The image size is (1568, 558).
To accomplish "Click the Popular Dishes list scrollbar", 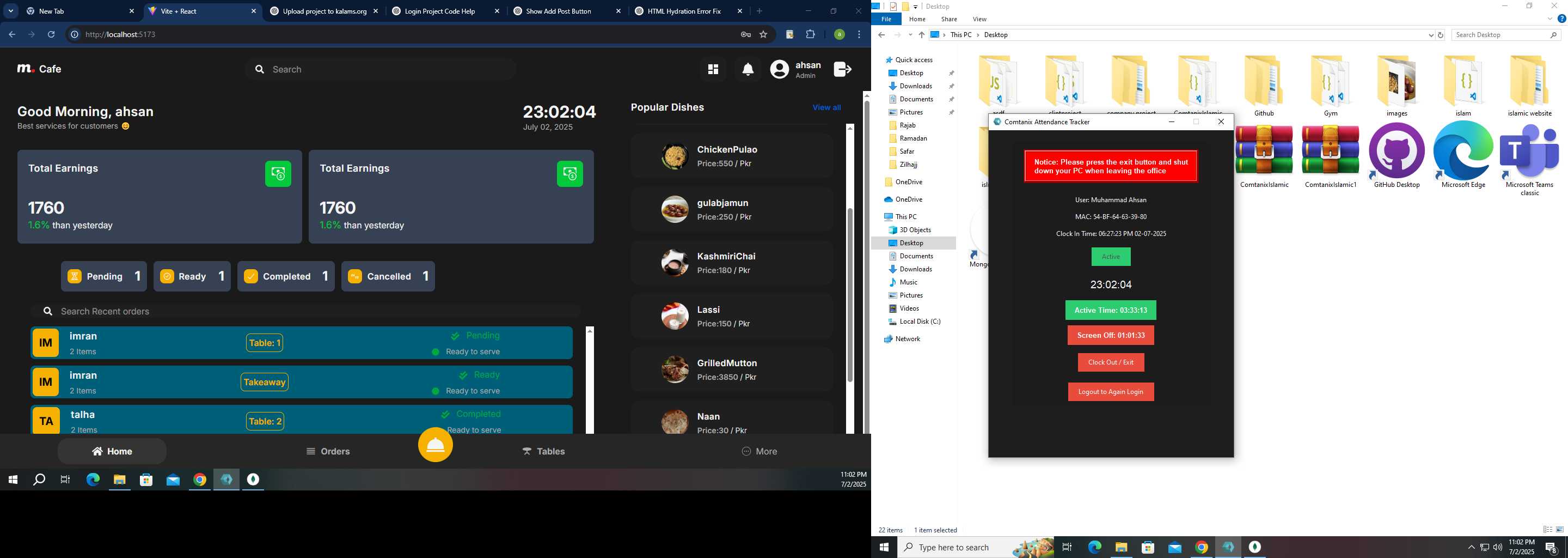I will coord(850,295).
